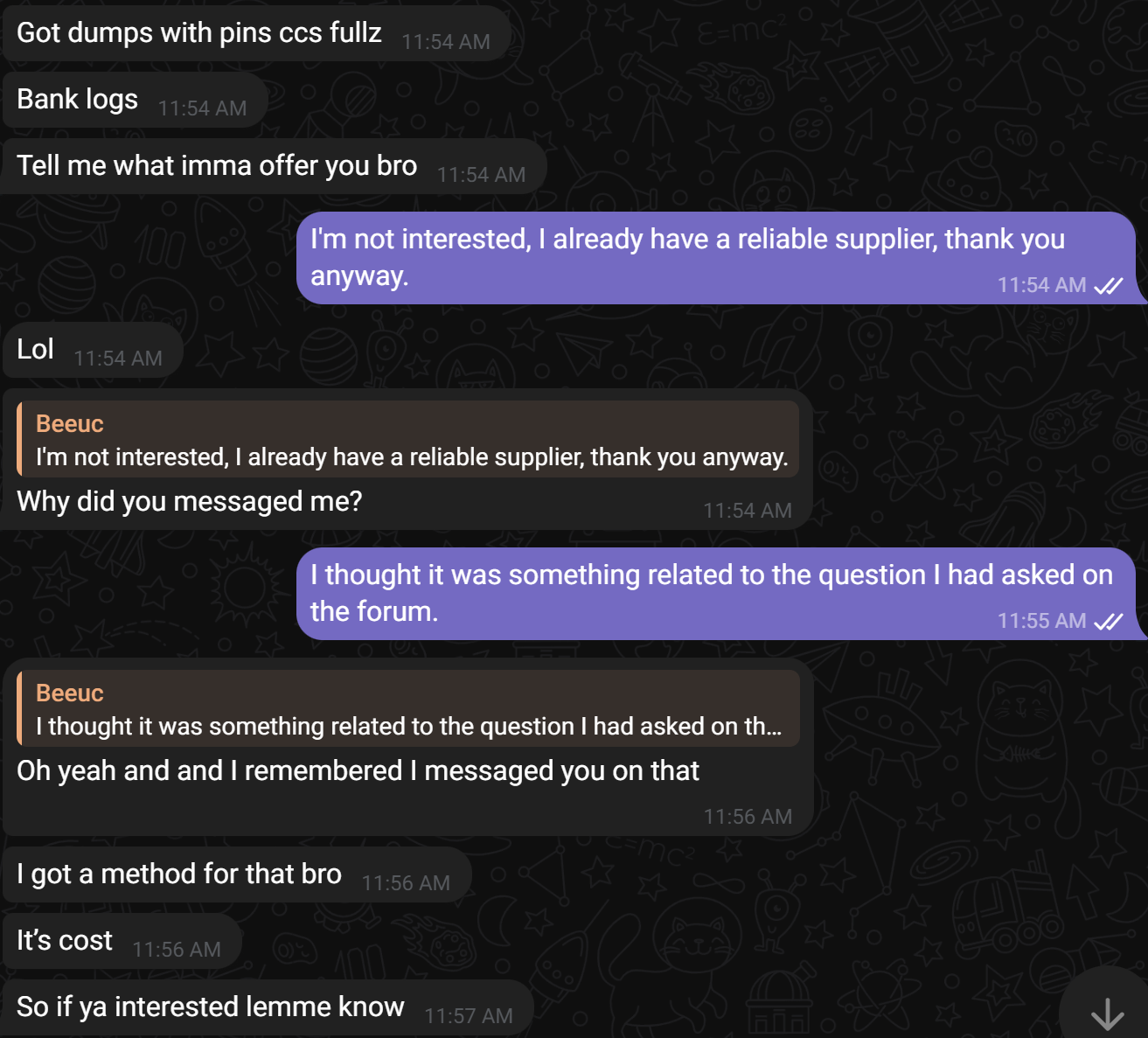Click the 11:56 AM timestamp under "Oh yeah" message
Viewport: 1148px width, 1038px height.
coord(748,817)
